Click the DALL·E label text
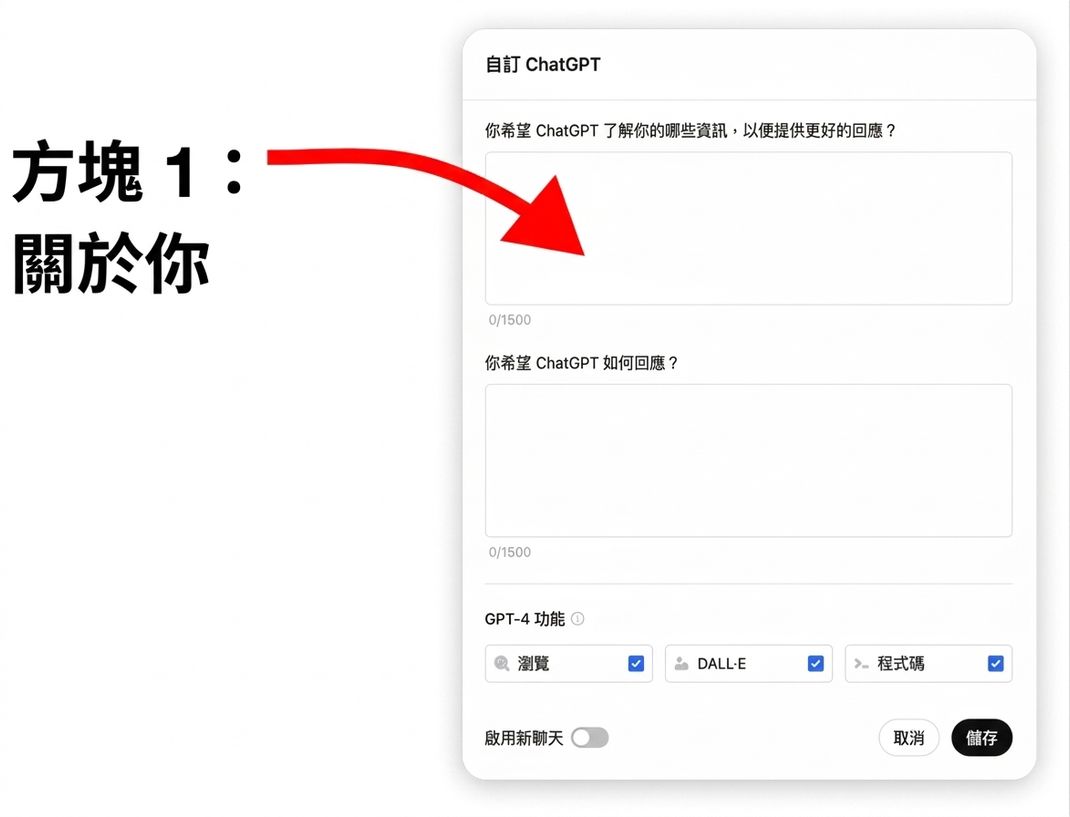 (721, 663)
